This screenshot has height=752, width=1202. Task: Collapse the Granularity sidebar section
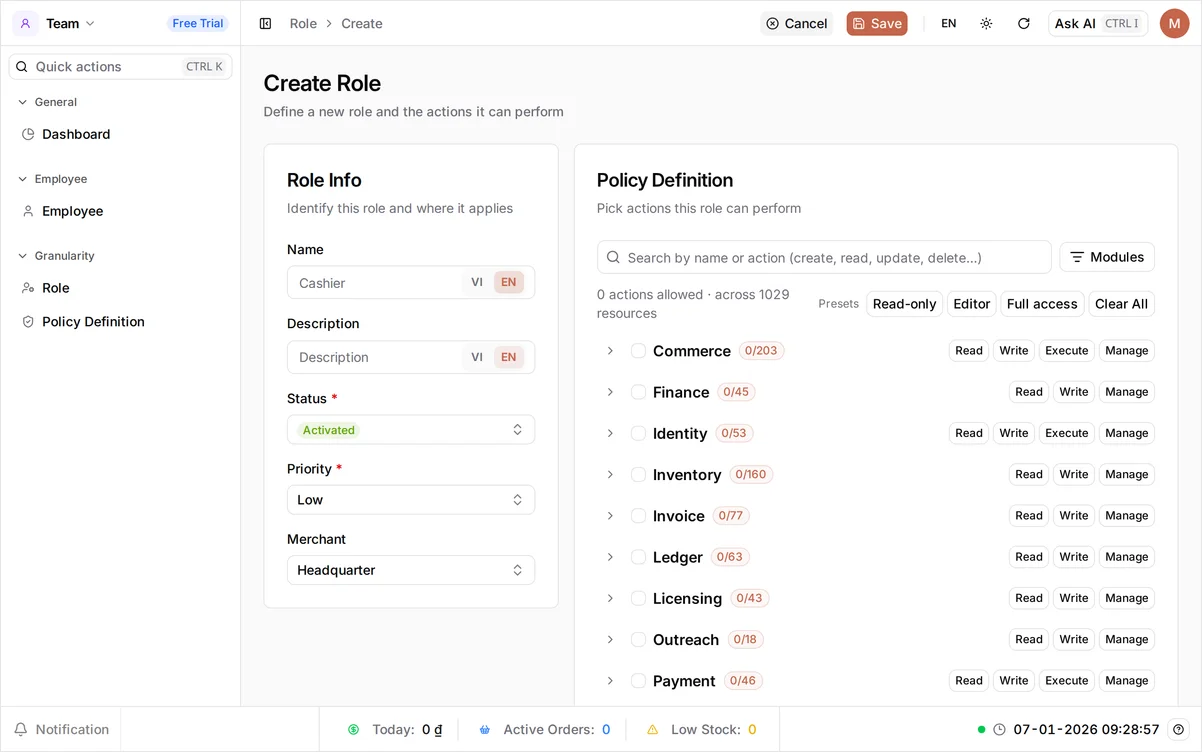click(57, 256)
